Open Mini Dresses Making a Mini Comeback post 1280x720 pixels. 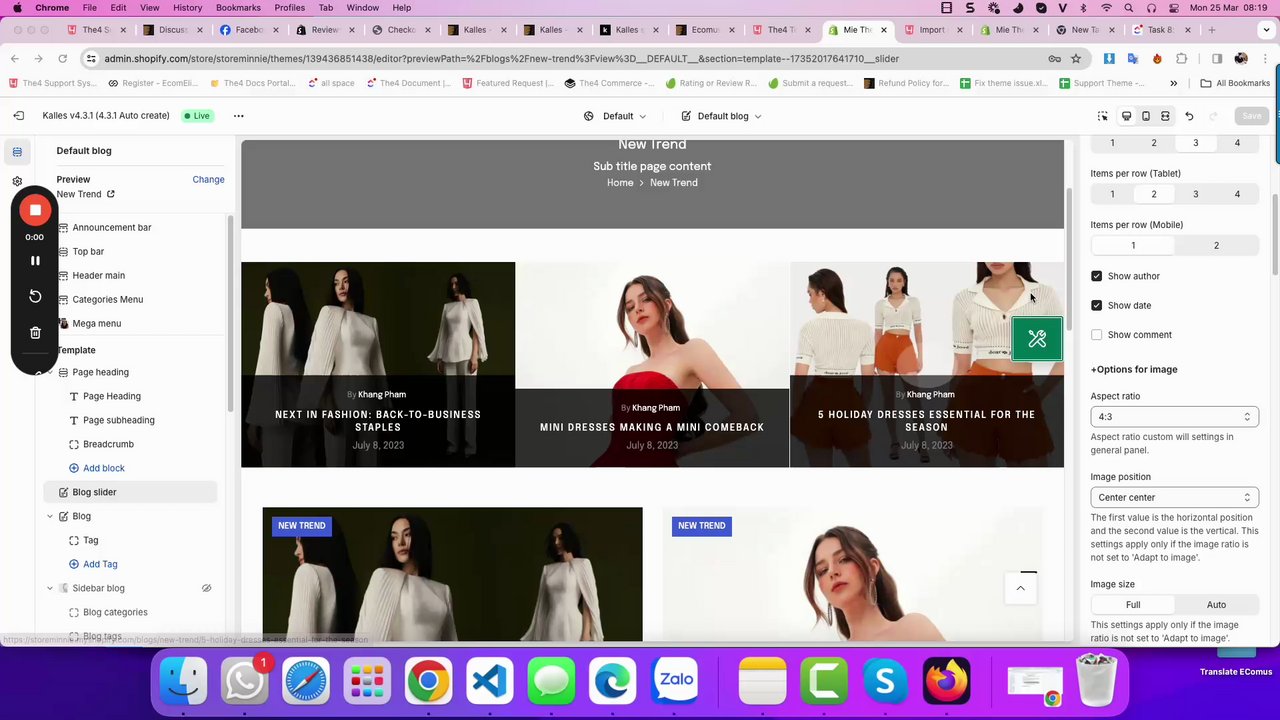click(x=652, y=428)
